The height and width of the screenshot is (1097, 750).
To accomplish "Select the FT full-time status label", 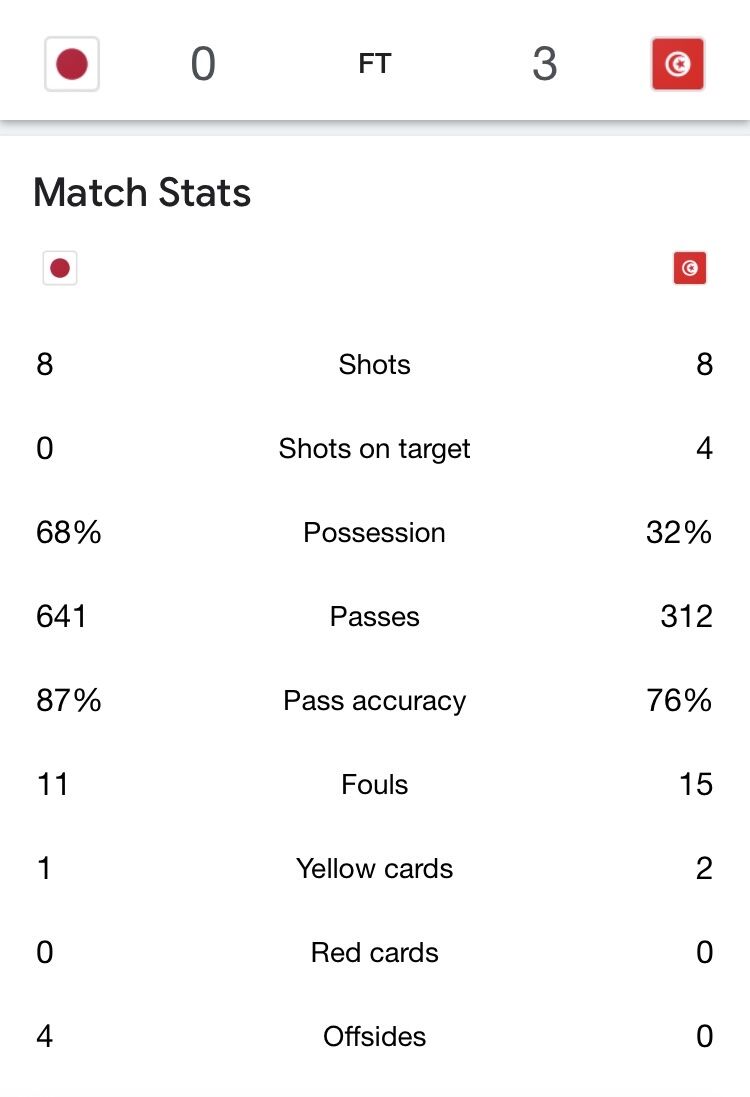I will [x=374, y=64].
